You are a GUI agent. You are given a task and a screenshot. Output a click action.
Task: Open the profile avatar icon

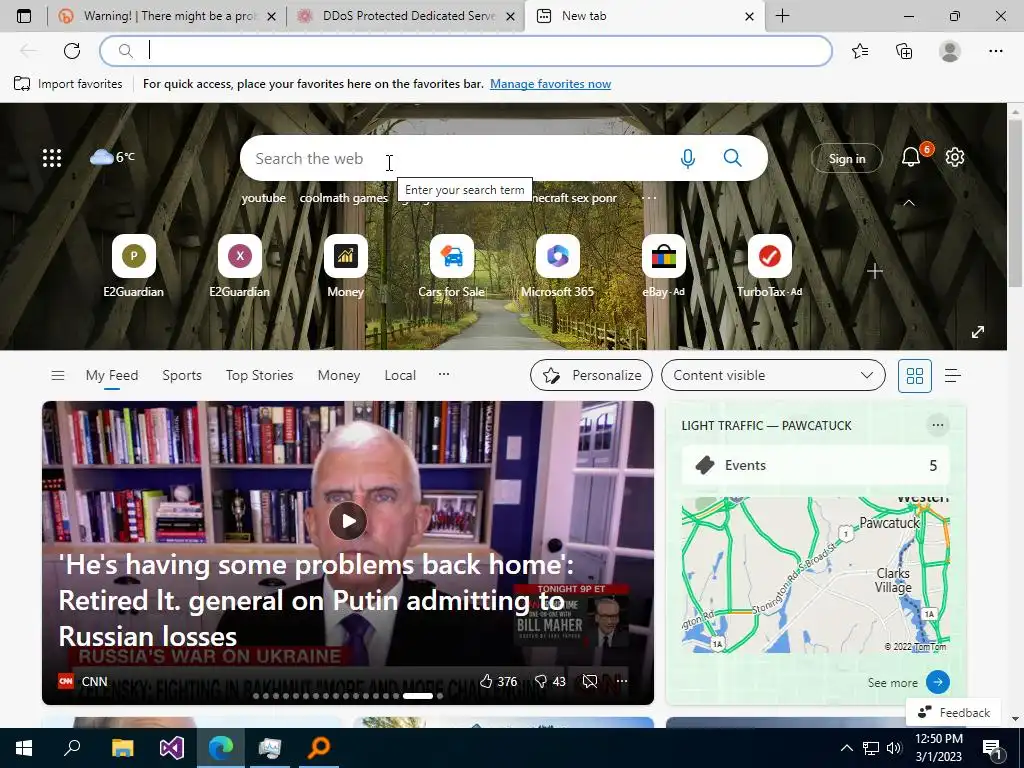[x=950, y=51]
